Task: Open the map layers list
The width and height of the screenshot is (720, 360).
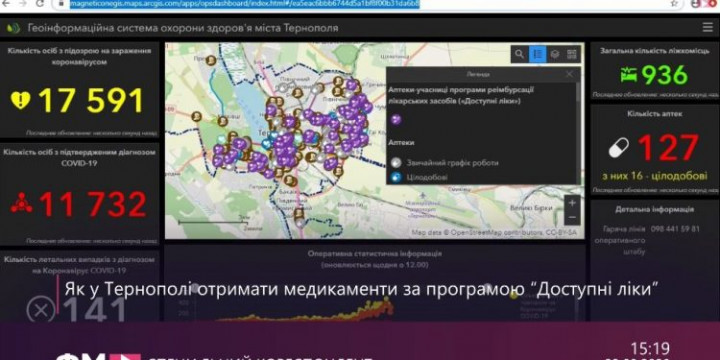Action: [555, 54]
